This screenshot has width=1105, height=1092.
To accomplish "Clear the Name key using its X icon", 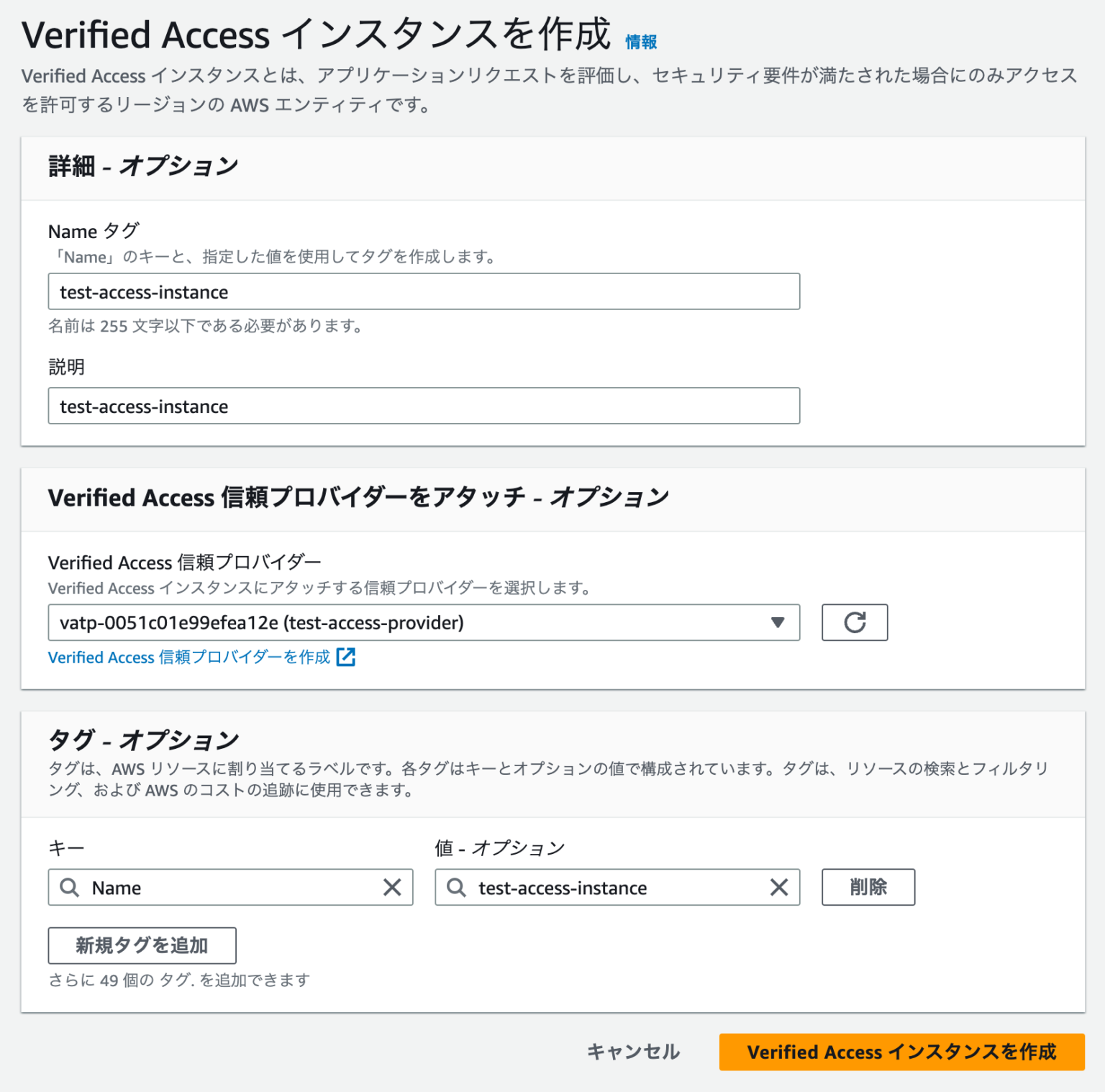I will coord(393,888).
